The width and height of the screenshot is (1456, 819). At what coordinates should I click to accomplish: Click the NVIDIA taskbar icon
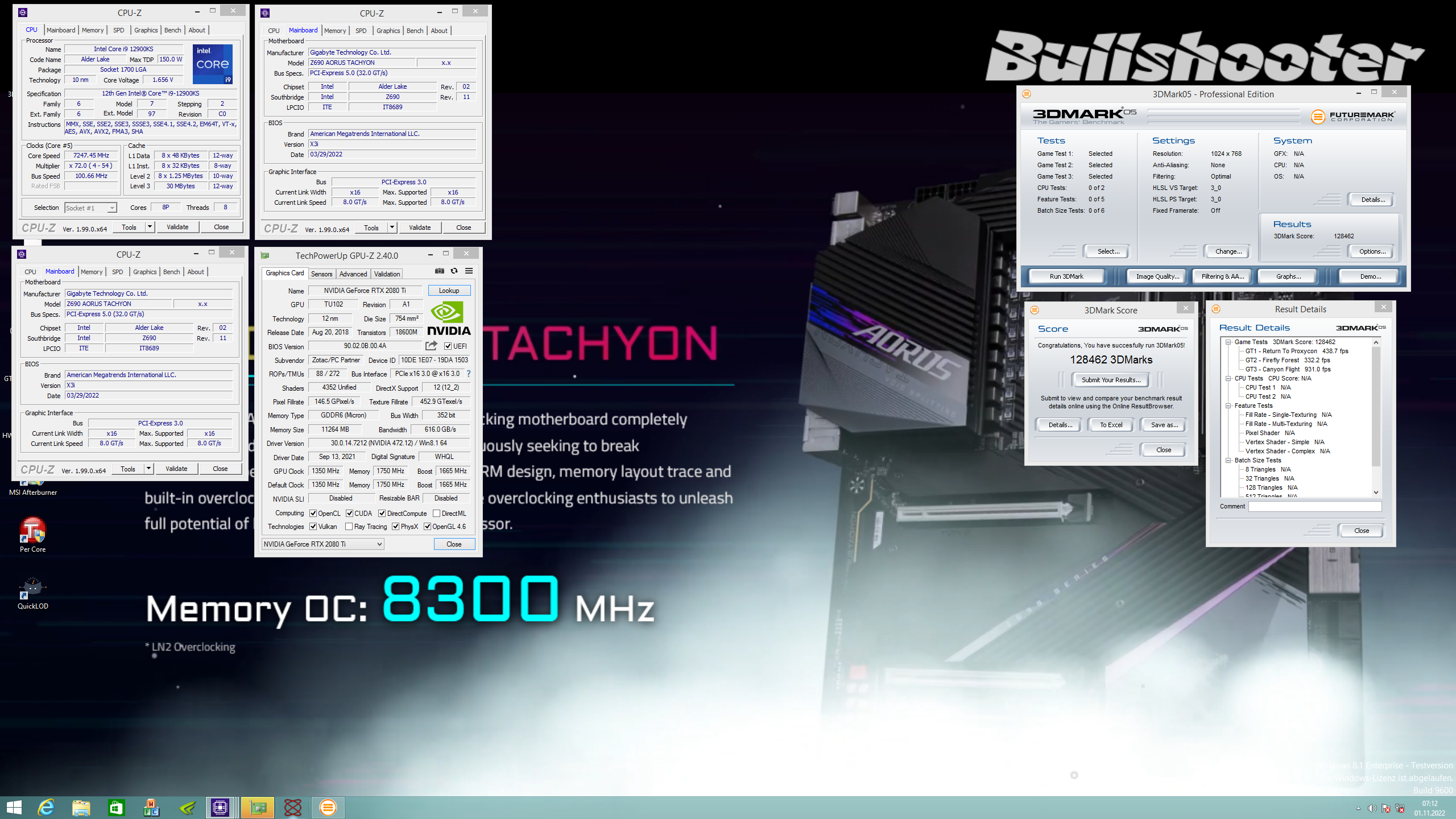click(187, 807)
